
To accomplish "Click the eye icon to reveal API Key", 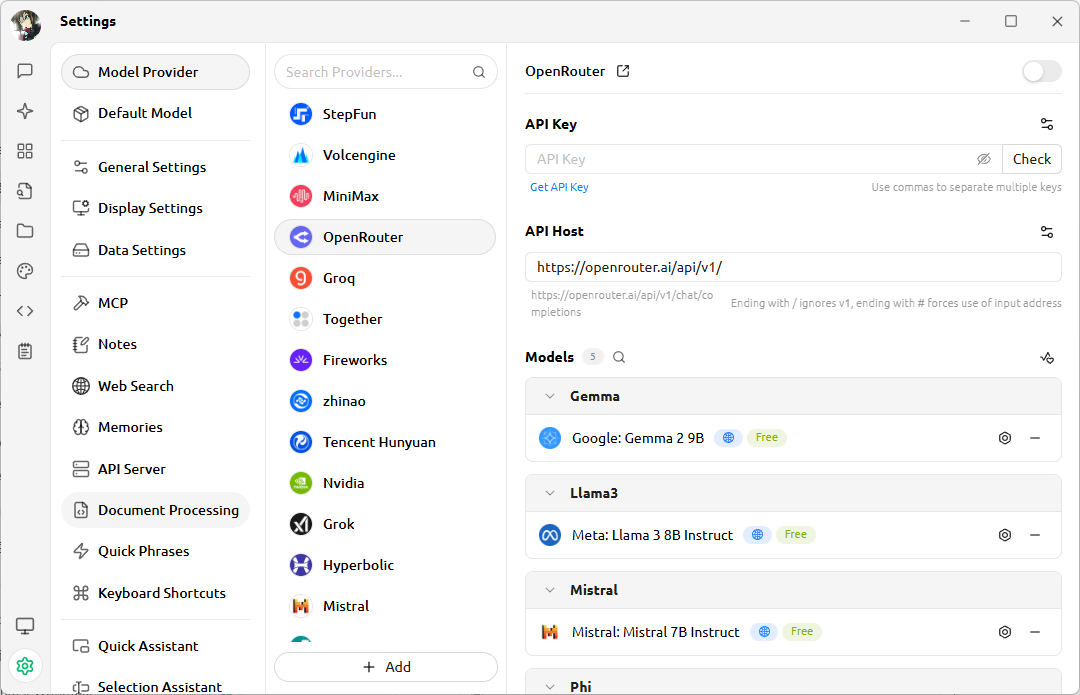I will tap(984, 158).
